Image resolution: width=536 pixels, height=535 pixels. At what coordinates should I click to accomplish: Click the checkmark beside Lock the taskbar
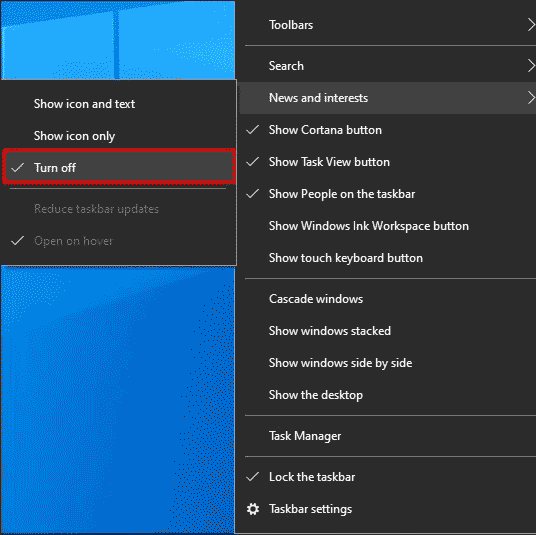[253, 477]
